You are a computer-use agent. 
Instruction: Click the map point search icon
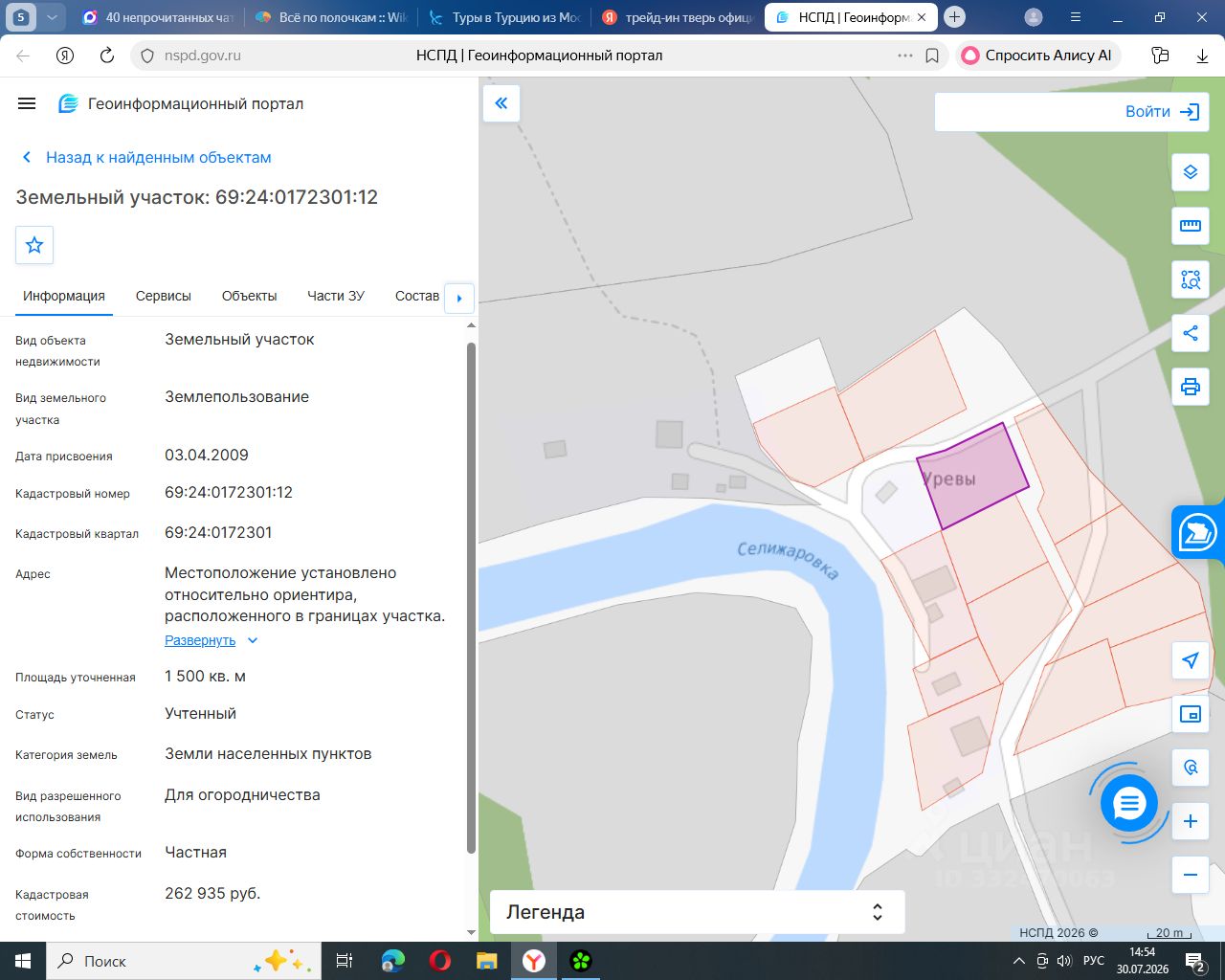tap(1191, 768)
